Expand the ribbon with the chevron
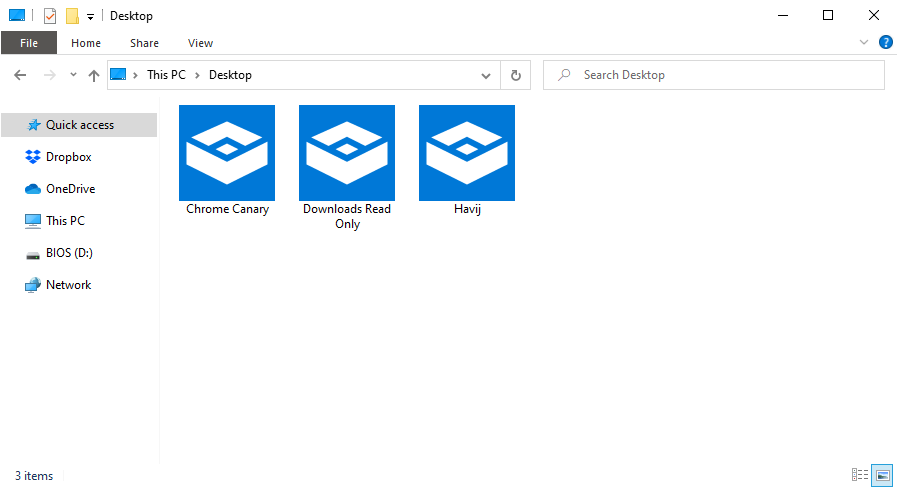Viewport: 898px width, 488px height. pyautogui.click(x=864, y=43)
